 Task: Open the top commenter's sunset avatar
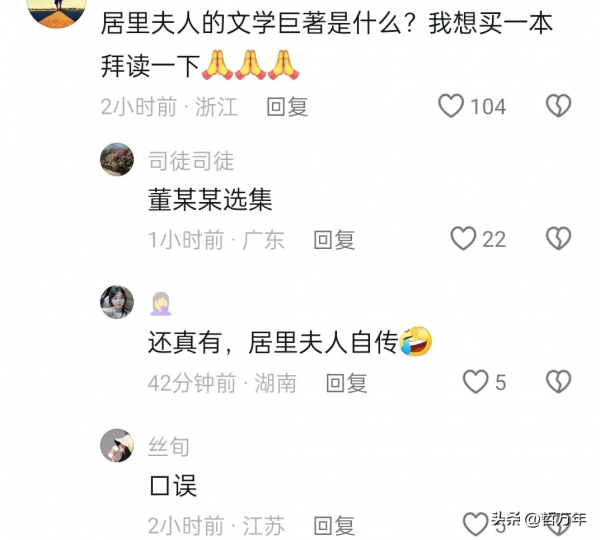point(57,10)
